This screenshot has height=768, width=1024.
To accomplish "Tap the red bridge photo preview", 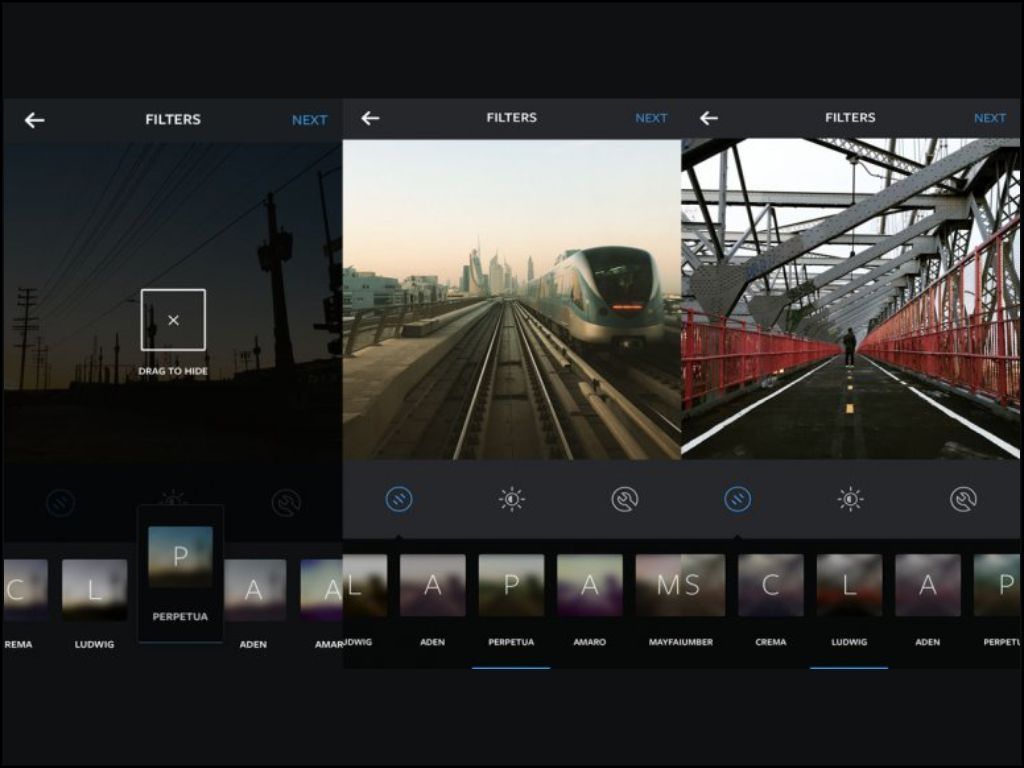I will (850, 298).
